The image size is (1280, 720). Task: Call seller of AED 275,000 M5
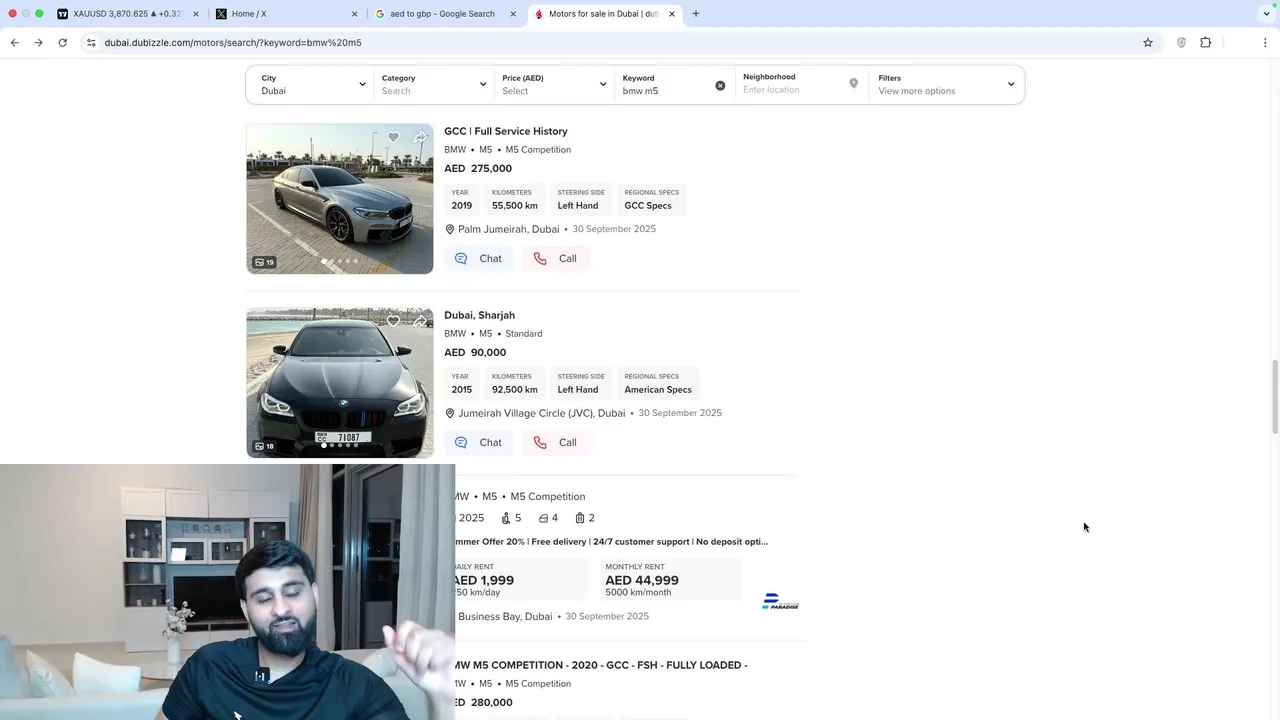pos(555,258)
